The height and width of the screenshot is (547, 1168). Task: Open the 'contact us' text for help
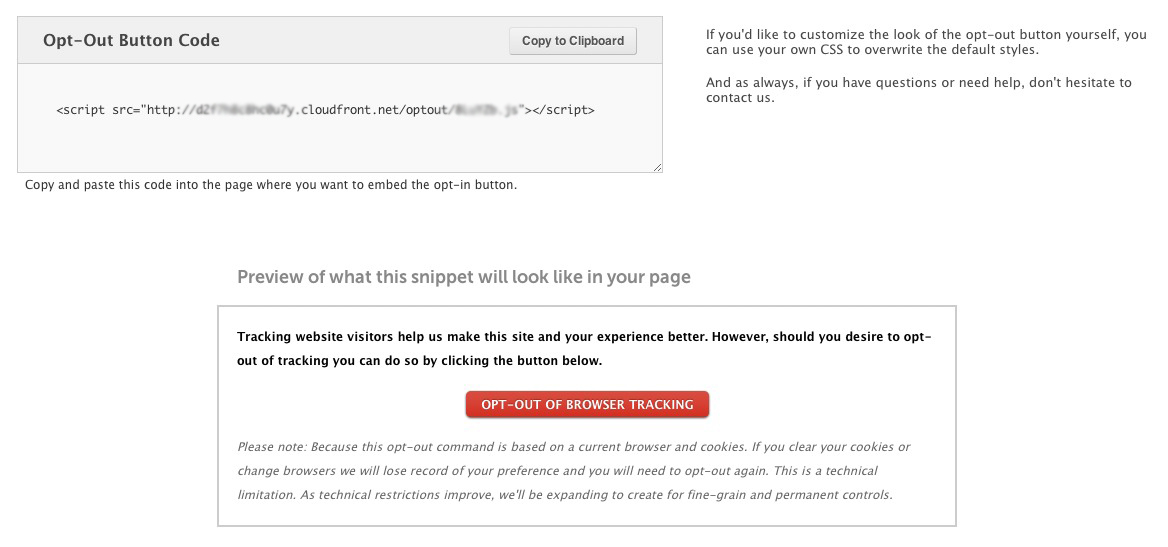coord(740,98)
